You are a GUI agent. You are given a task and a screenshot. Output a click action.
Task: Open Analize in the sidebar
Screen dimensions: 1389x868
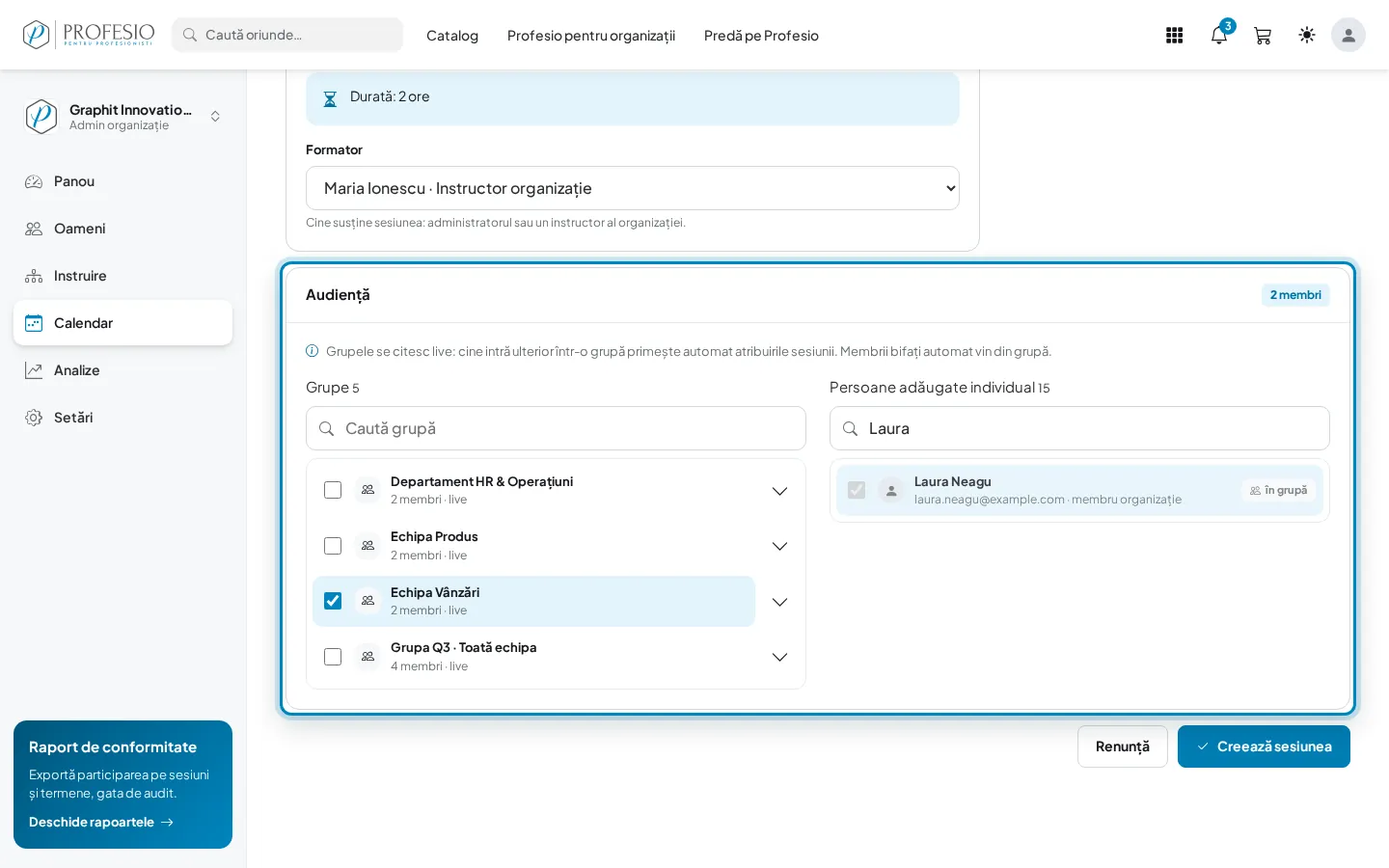pos(123,370)
